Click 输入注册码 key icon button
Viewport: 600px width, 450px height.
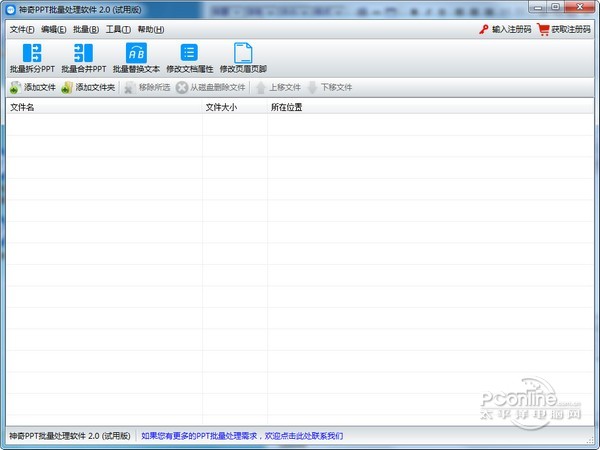505,29
